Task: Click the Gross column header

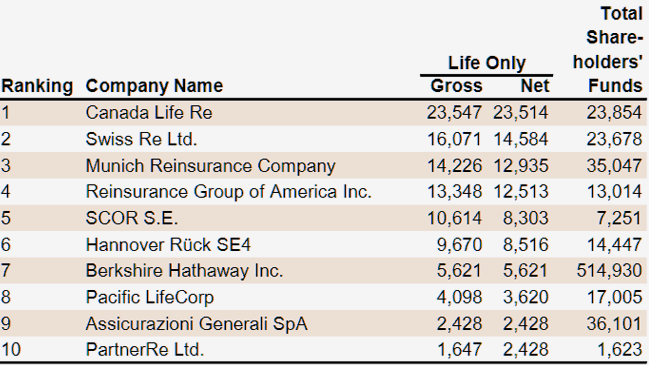Action: pos(456,86)
